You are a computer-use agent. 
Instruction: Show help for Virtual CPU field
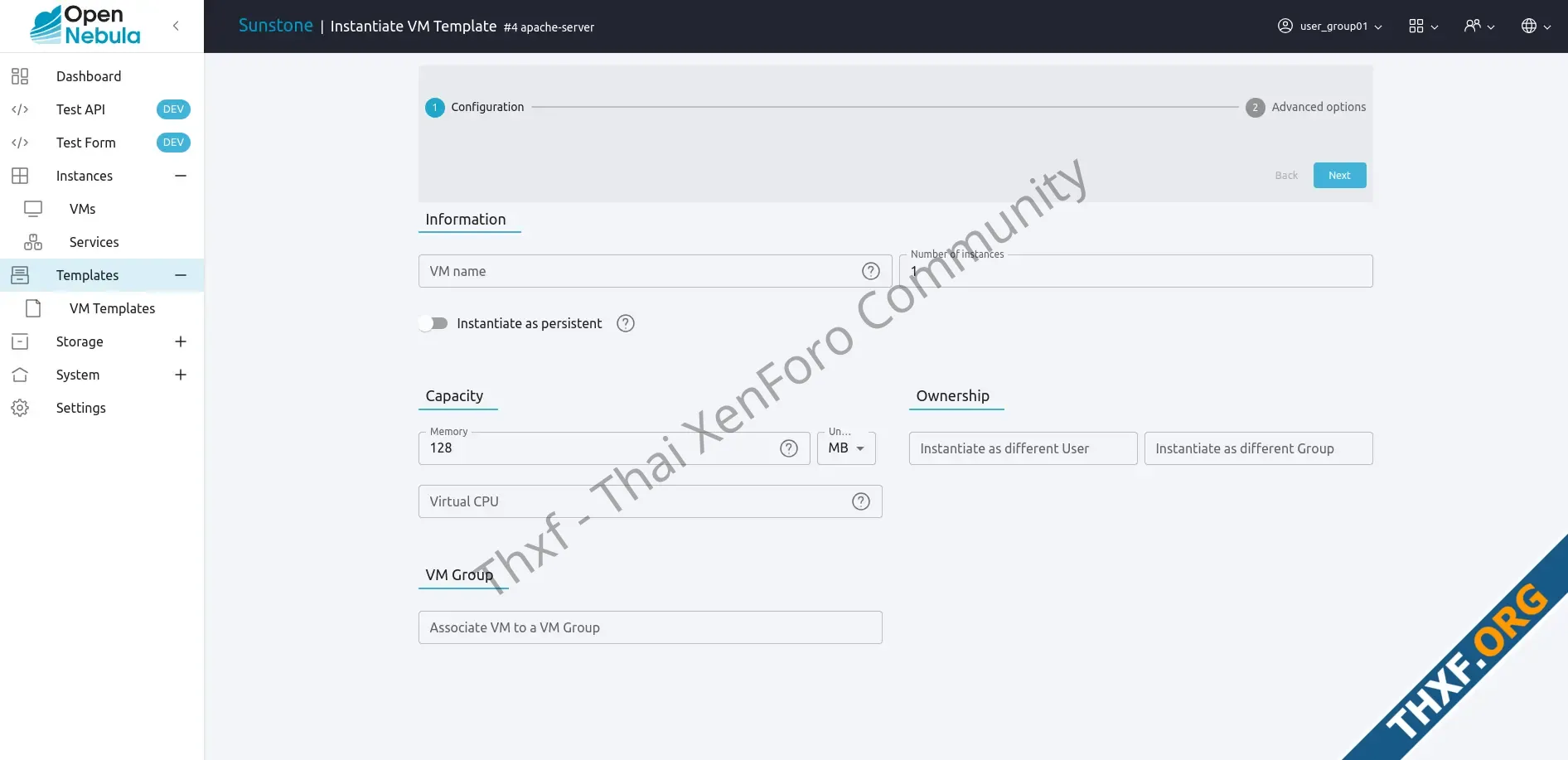[x=861, y=501]
